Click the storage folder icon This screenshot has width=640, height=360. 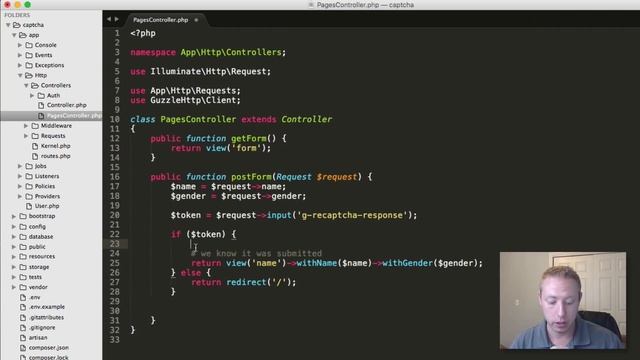pos(23,267)
